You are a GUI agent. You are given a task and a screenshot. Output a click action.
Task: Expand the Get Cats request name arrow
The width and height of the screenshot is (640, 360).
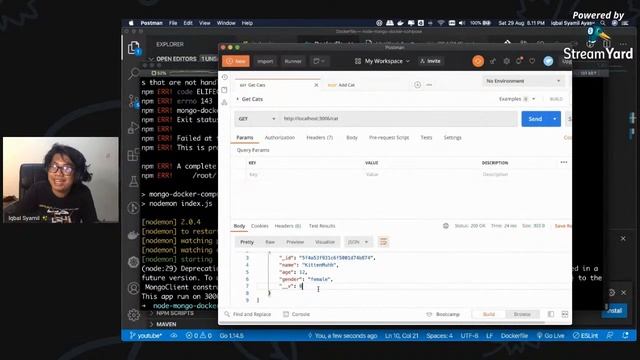[238, 99]
